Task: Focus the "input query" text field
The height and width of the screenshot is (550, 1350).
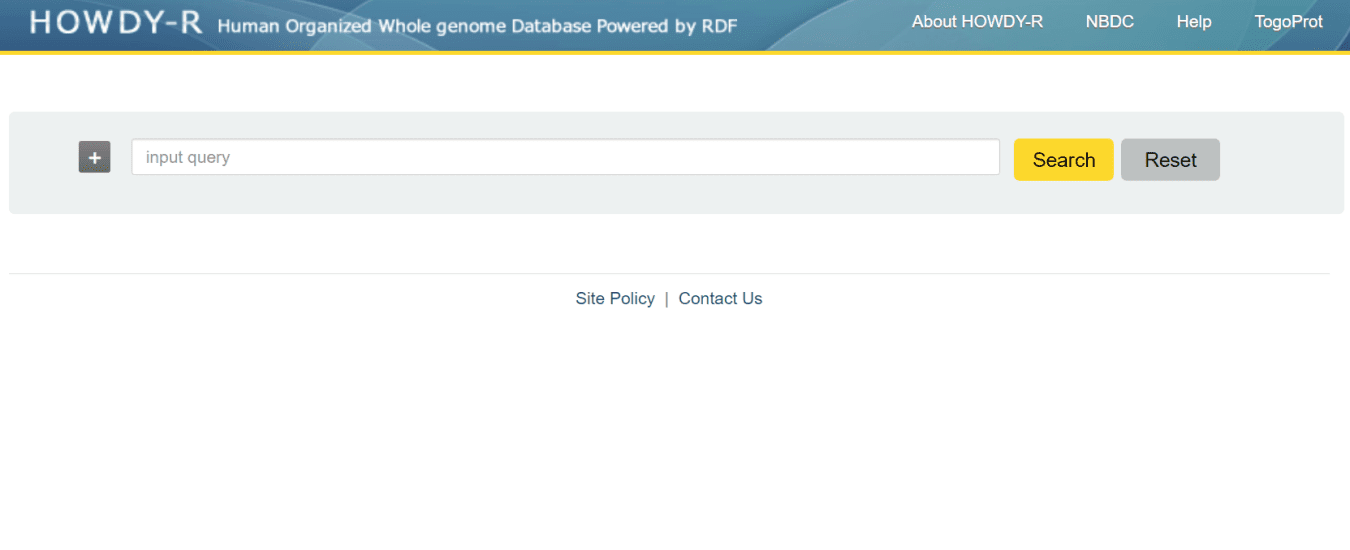Action: (565, 157)
